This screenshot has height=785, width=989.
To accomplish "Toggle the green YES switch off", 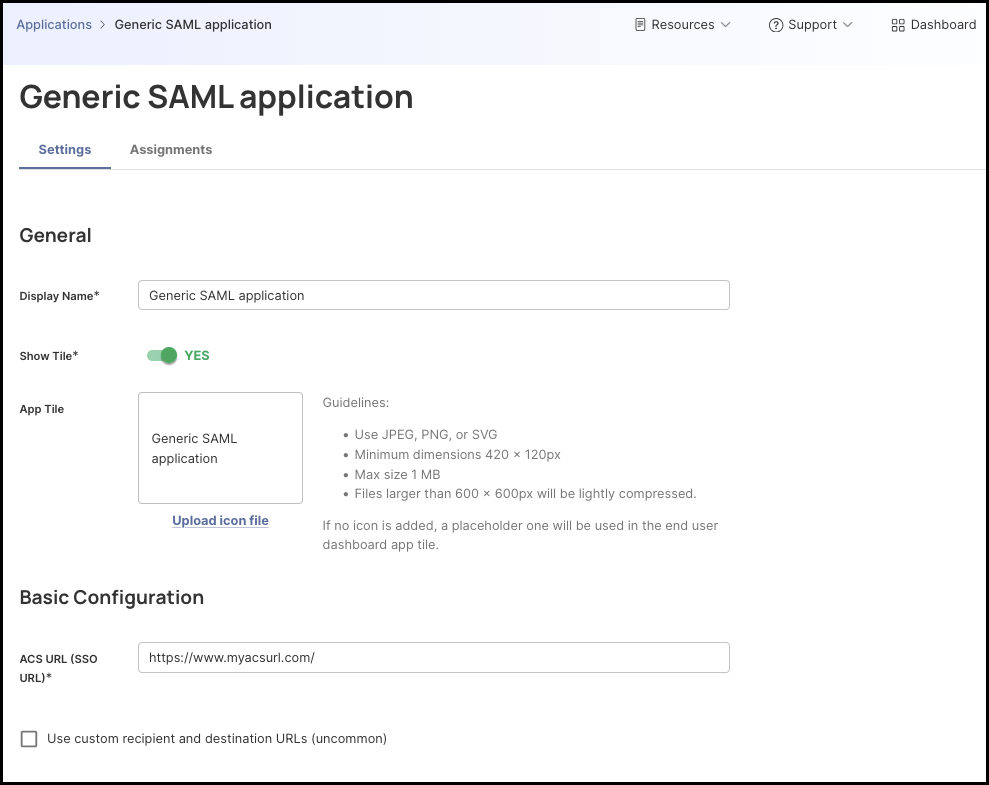I will coord(160,355).
